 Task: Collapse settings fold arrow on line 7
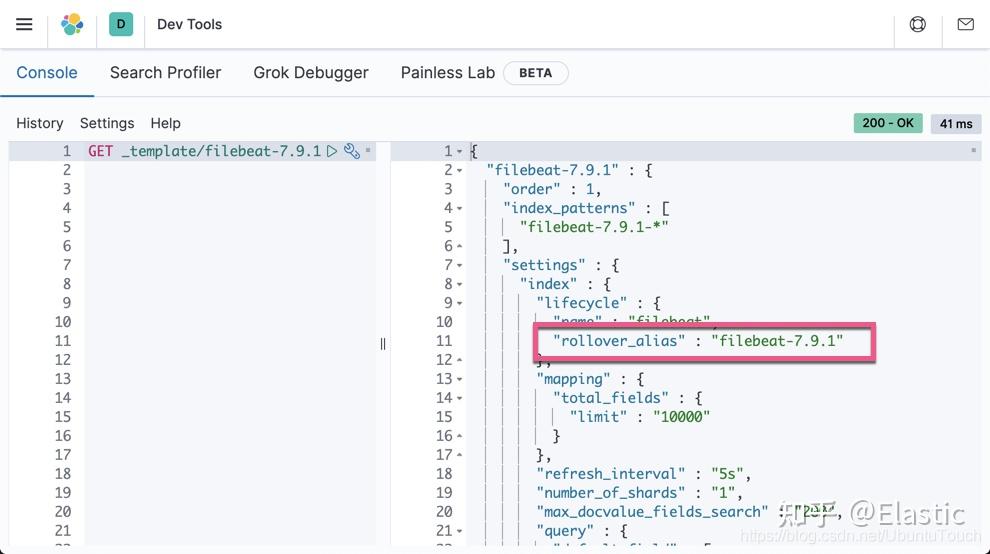point(460,265)
